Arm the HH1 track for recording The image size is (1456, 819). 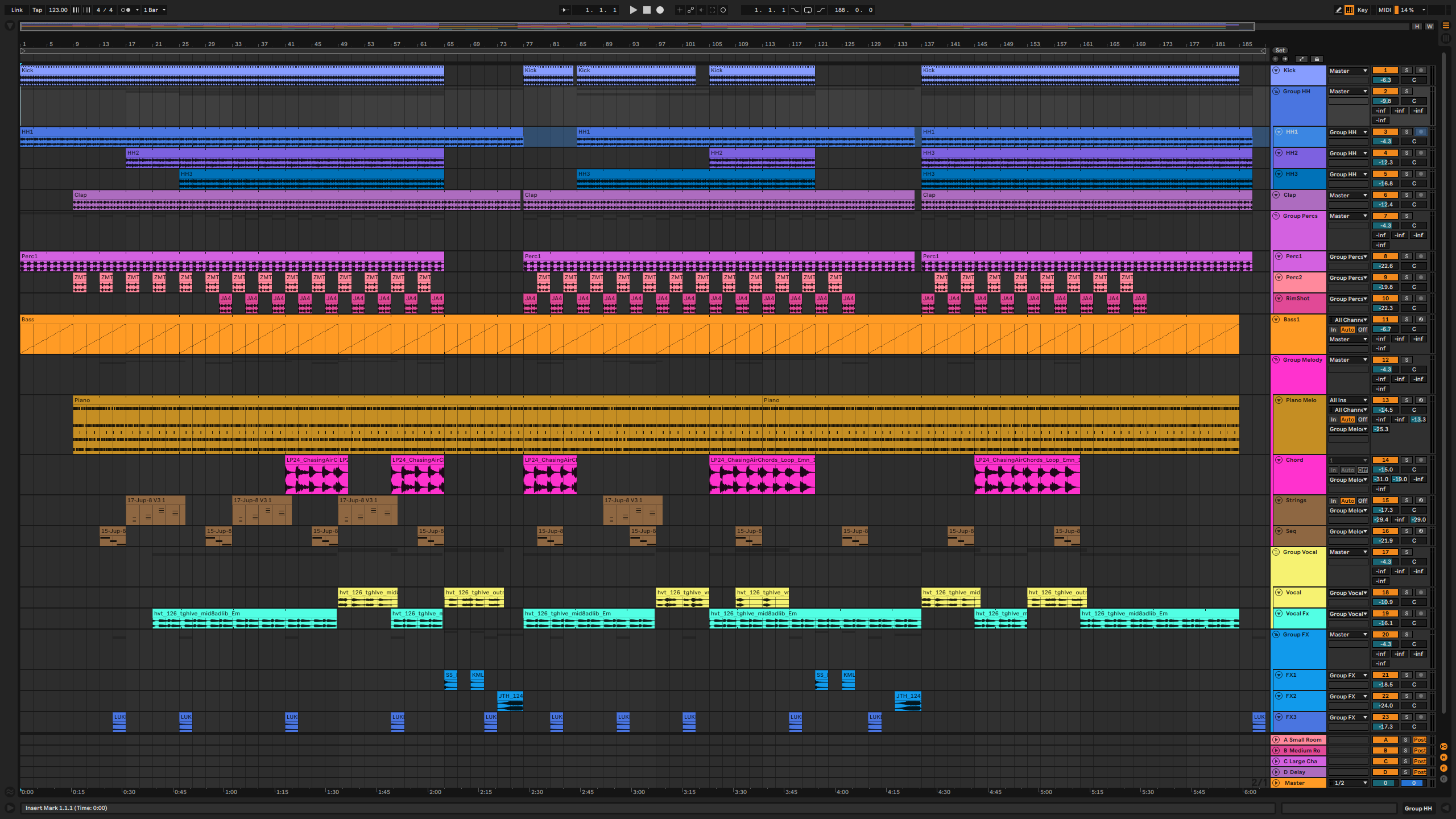pyautogui.click(x=1421, y=132)
